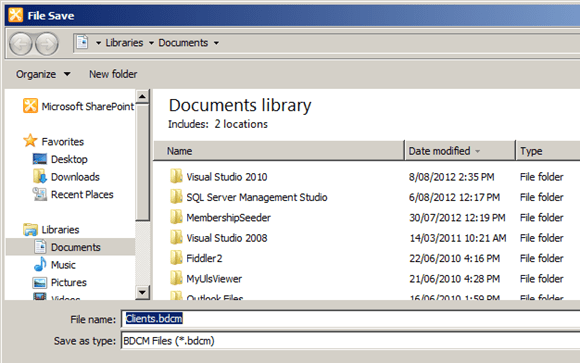580x363 pixels.
Task: Click the New folder button
Action: pyautogui.click(x=113, y=74)
